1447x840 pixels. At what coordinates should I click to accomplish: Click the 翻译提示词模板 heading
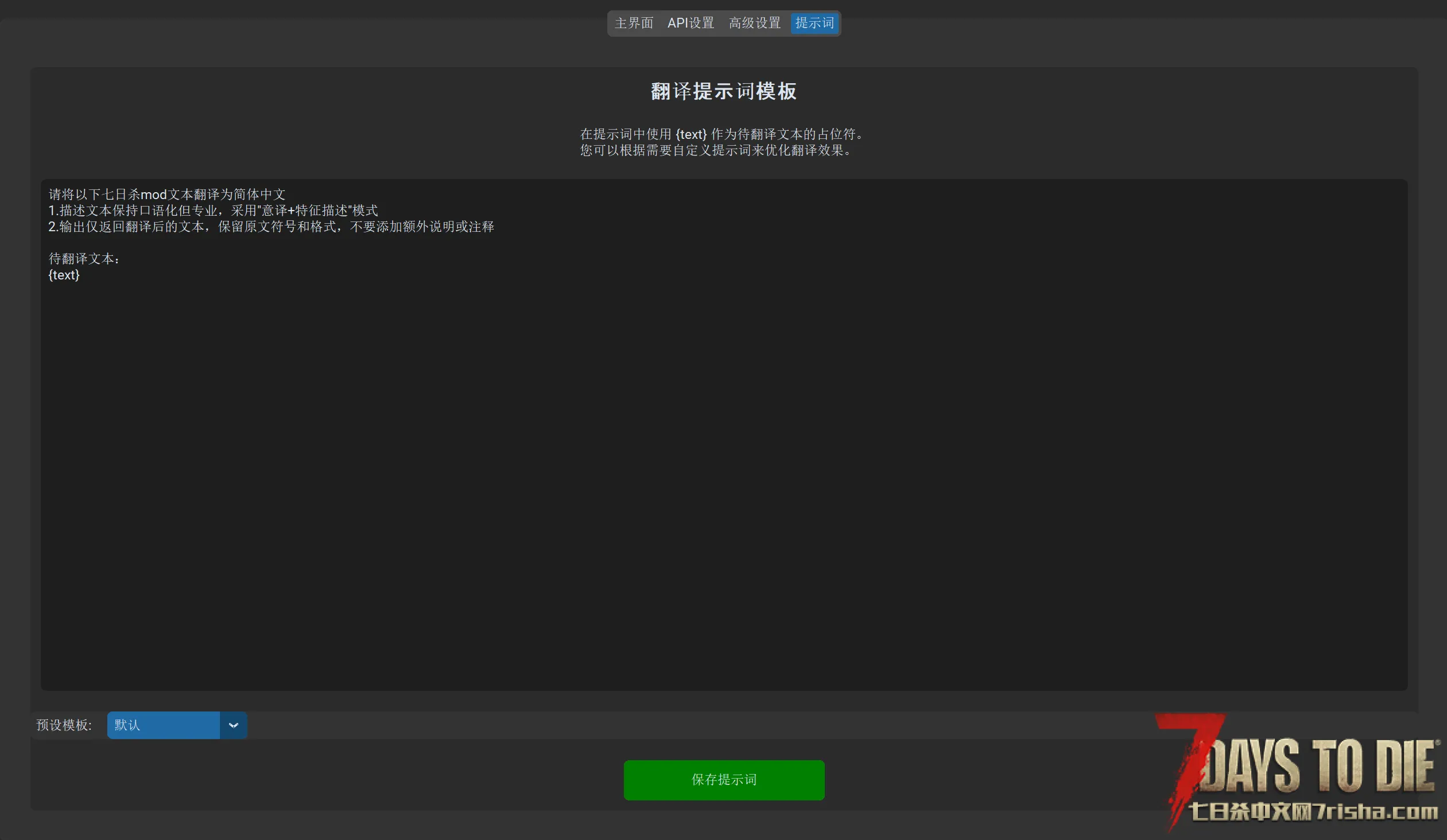[x=723, y=91]
